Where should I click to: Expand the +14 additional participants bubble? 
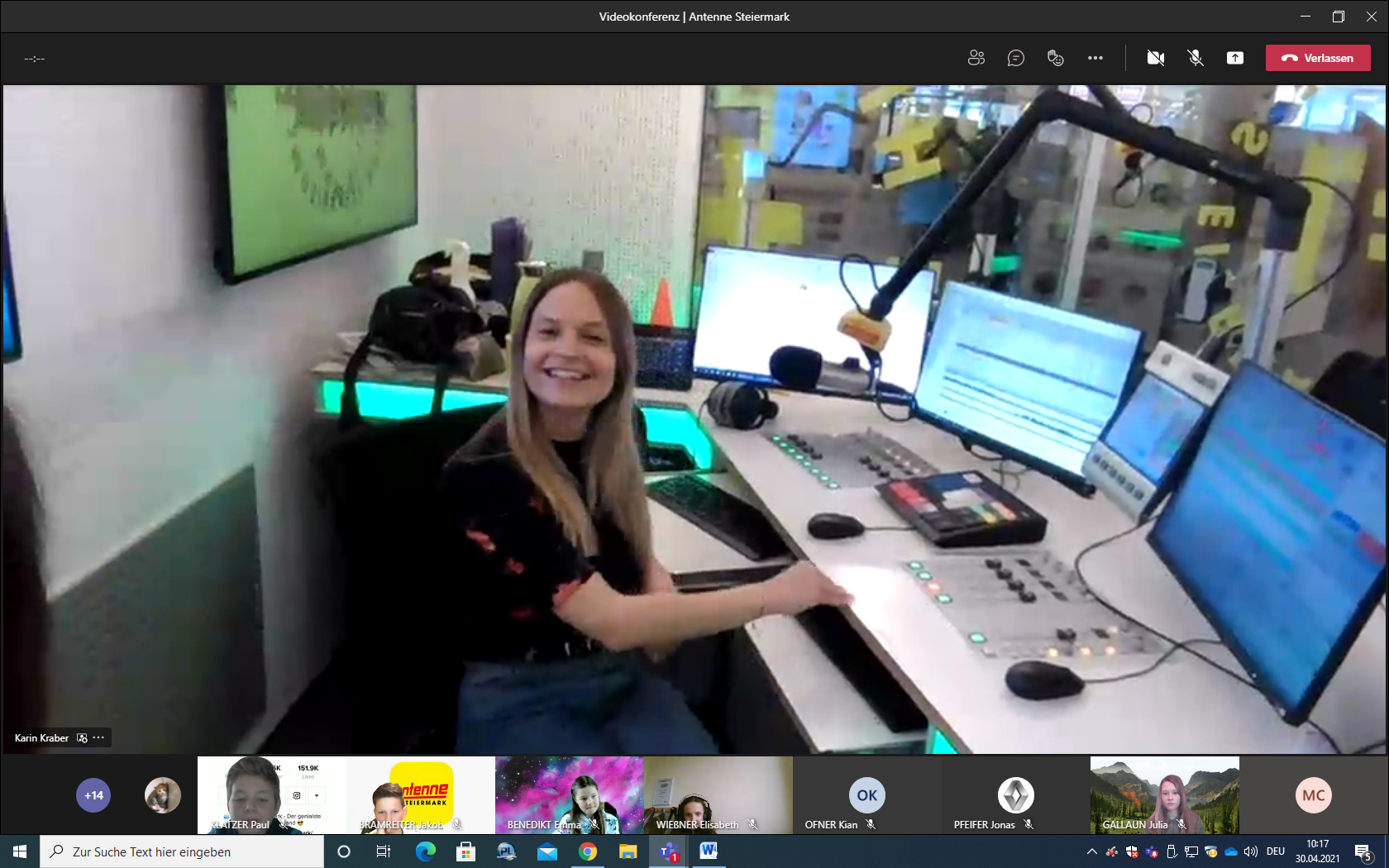click(93, 795)
